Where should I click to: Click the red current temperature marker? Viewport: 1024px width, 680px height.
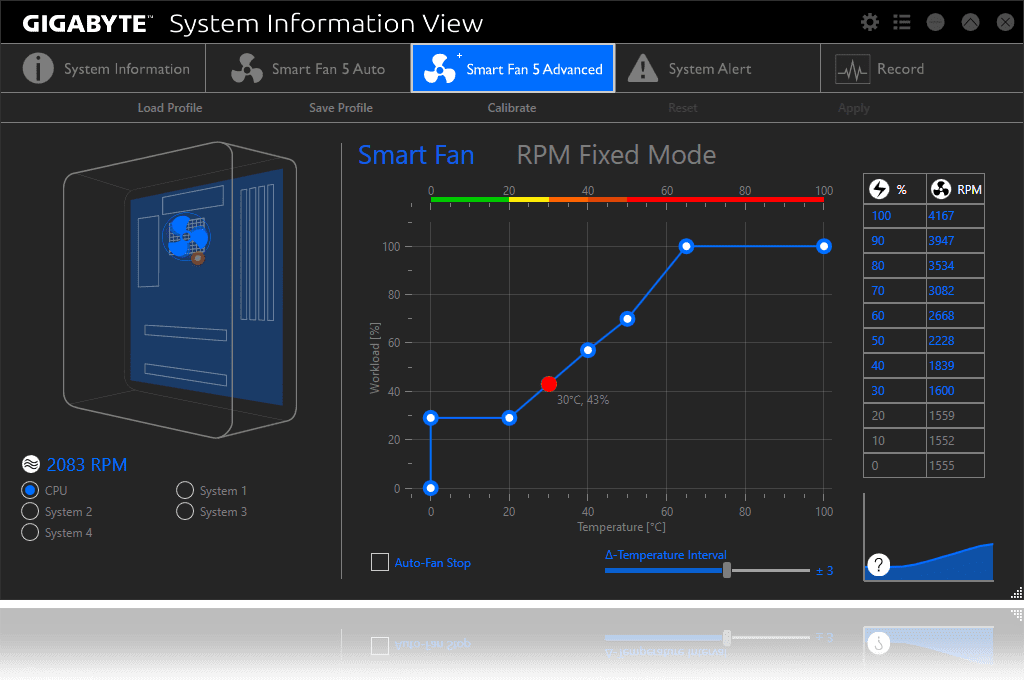tap(549, 384)
